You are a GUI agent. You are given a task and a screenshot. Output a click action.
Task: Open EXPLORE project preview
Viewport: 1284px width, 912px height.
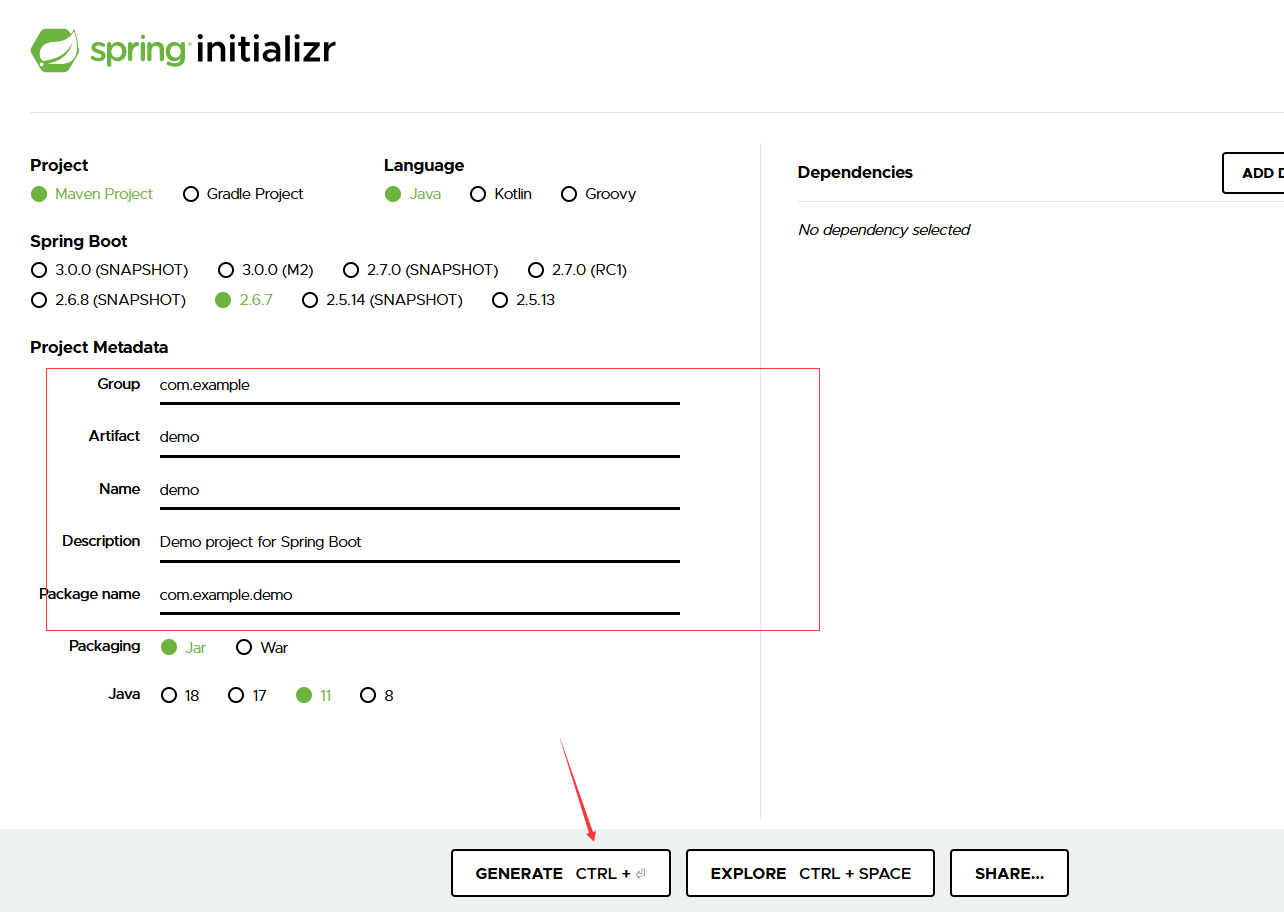pyautogui.click(x=810, y=873)
